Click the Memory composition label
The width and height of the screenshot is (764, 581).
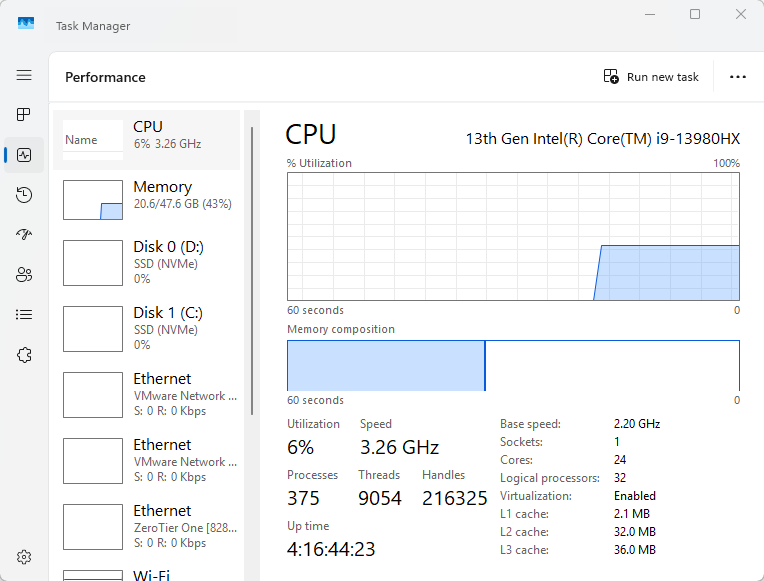[x=341, y=329]
